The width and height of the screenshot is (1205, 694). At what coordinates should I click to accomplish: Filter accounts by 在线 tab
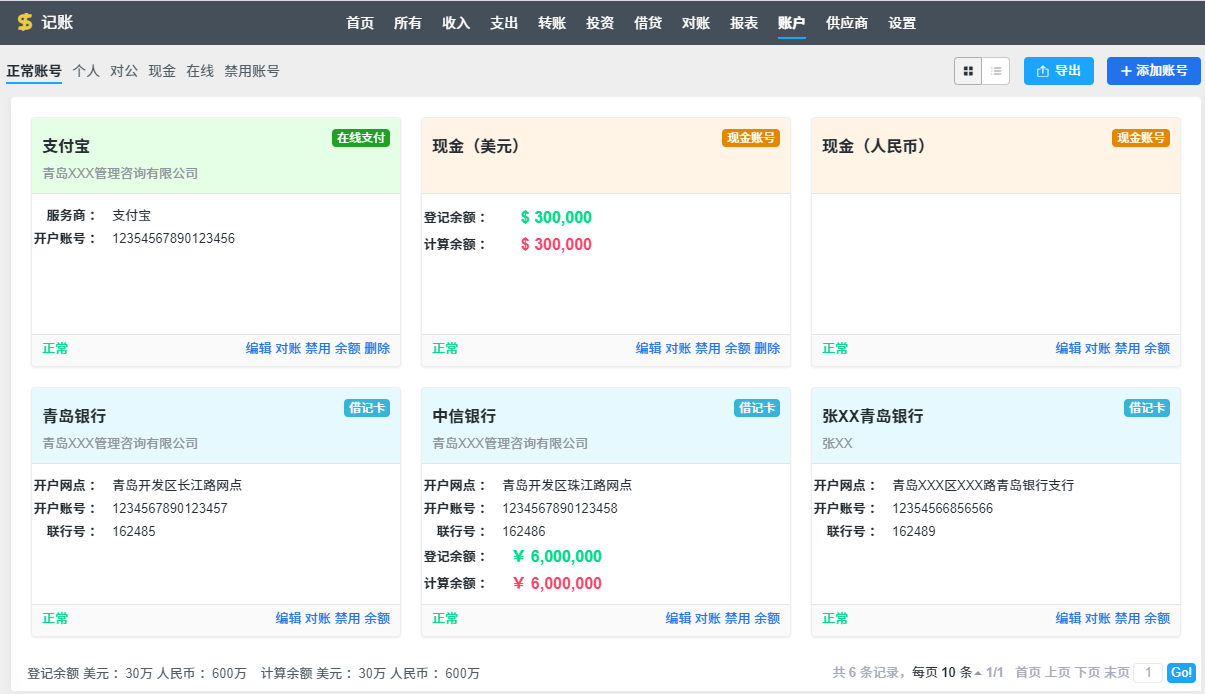point(200,71)
